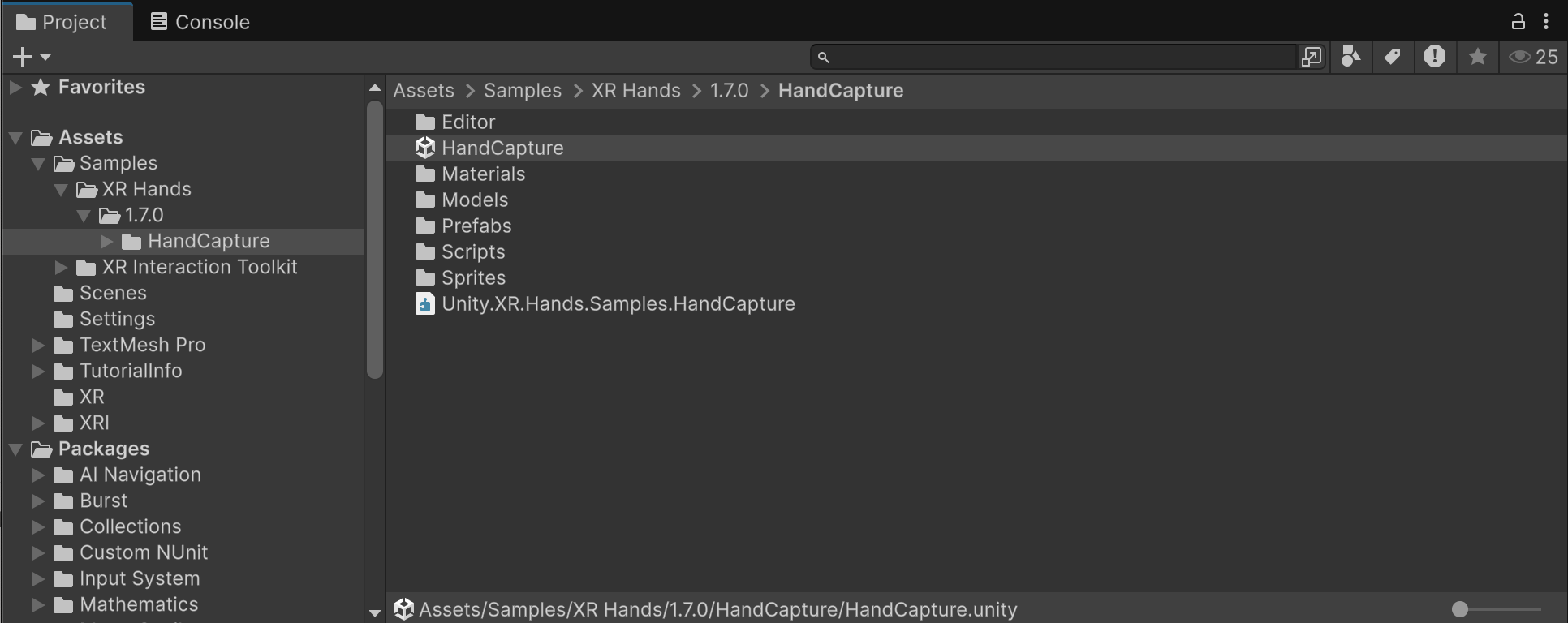Open the HandCapture scene asset
Image resolution: width=1568 pixels, height=623 pixels.
[502, 148]
